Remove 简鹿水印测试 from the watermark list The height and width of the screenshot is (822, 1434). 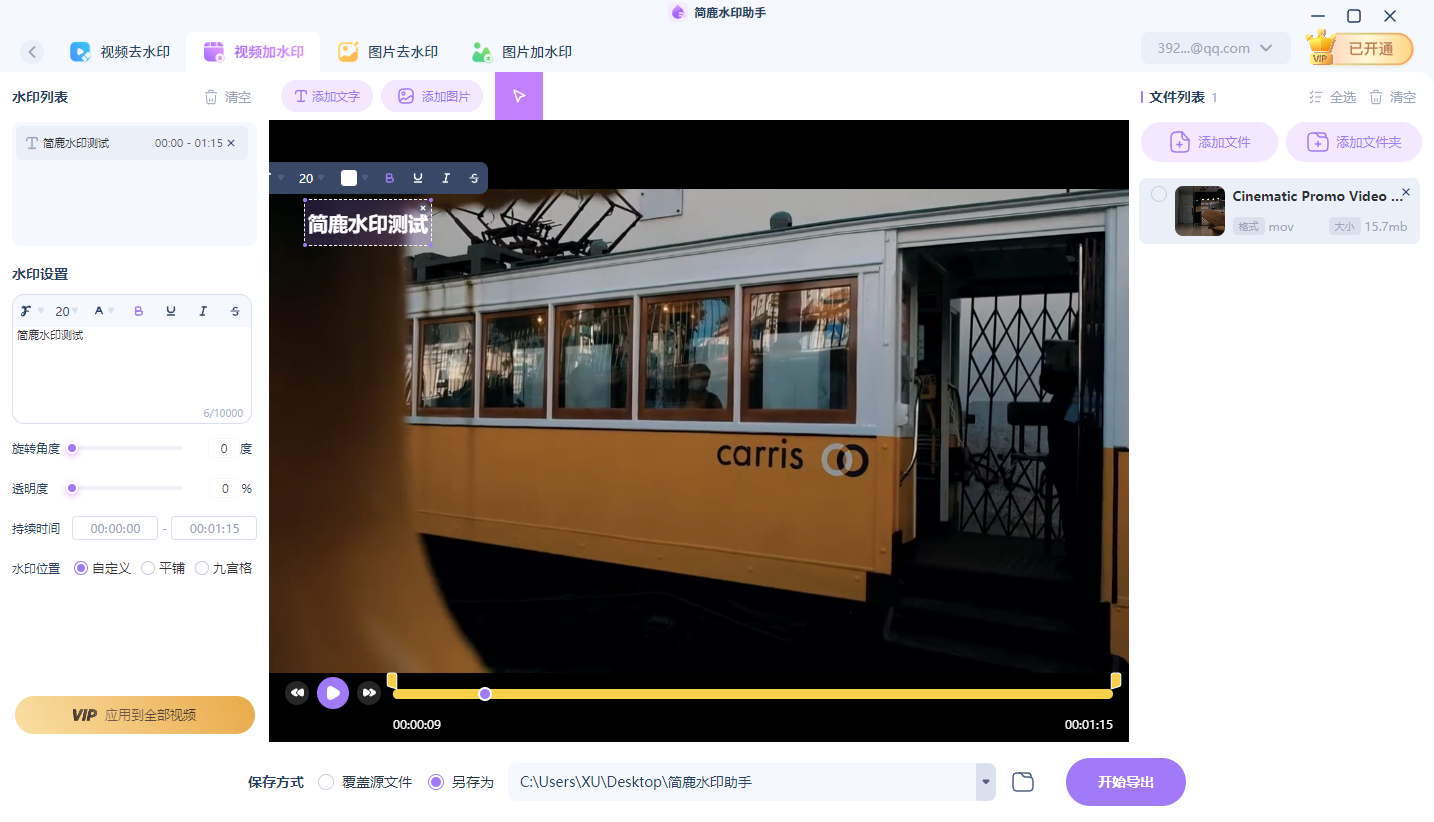(x=231, y=143)
